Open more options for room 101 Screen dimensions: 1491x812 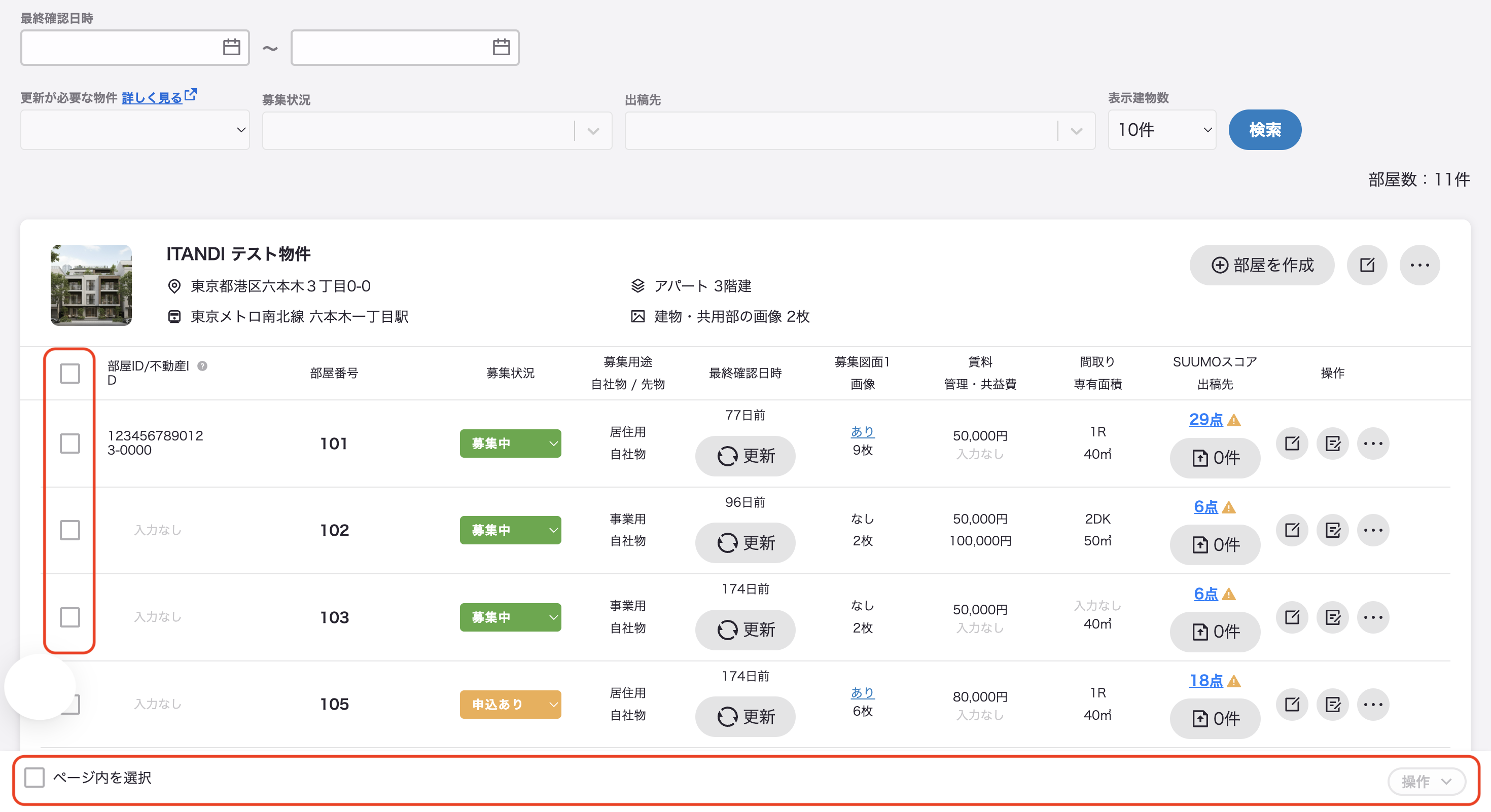(x=1373, y=444)
